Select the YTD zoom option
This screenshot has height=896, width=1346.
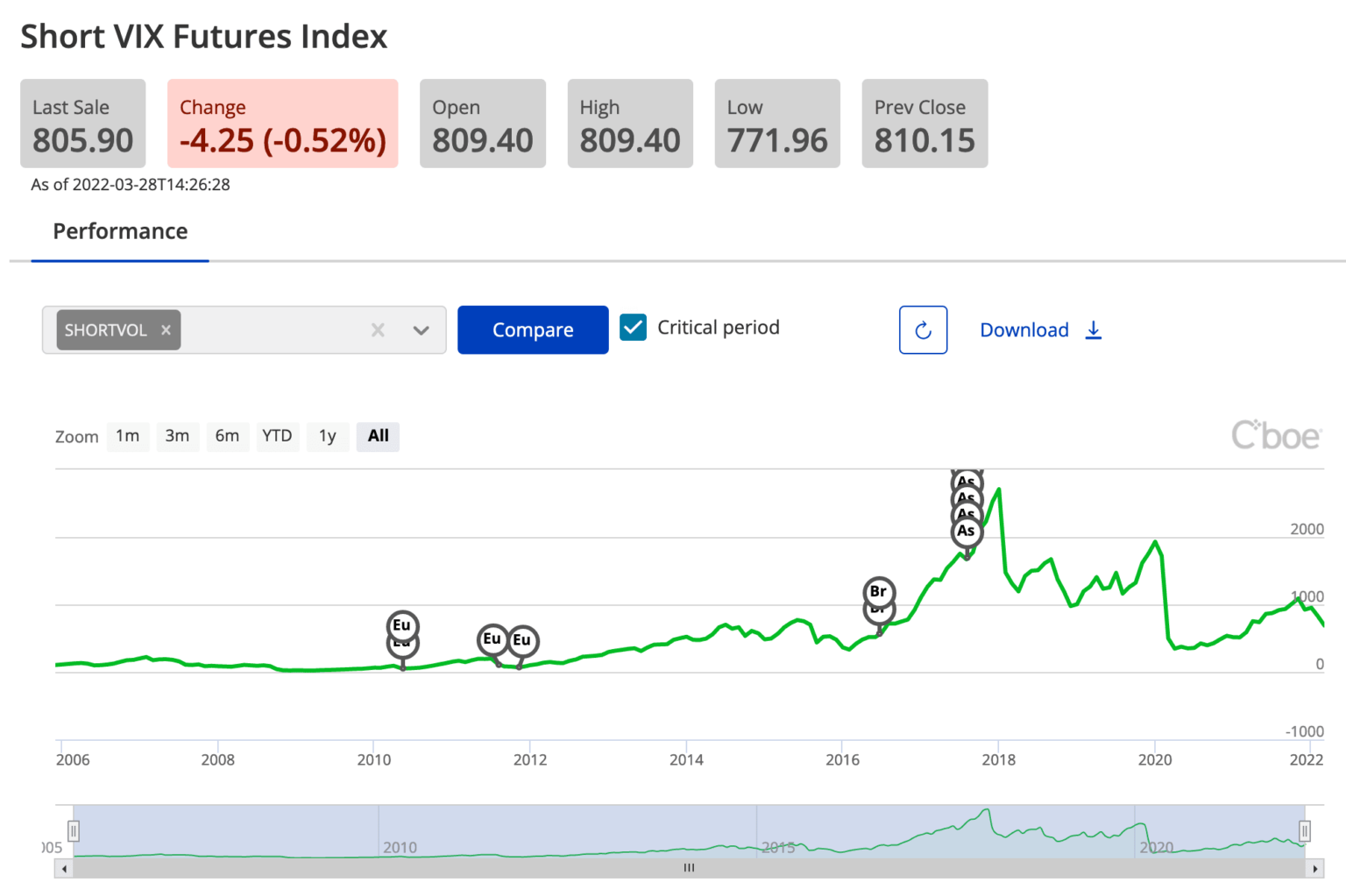coord(277,435)
